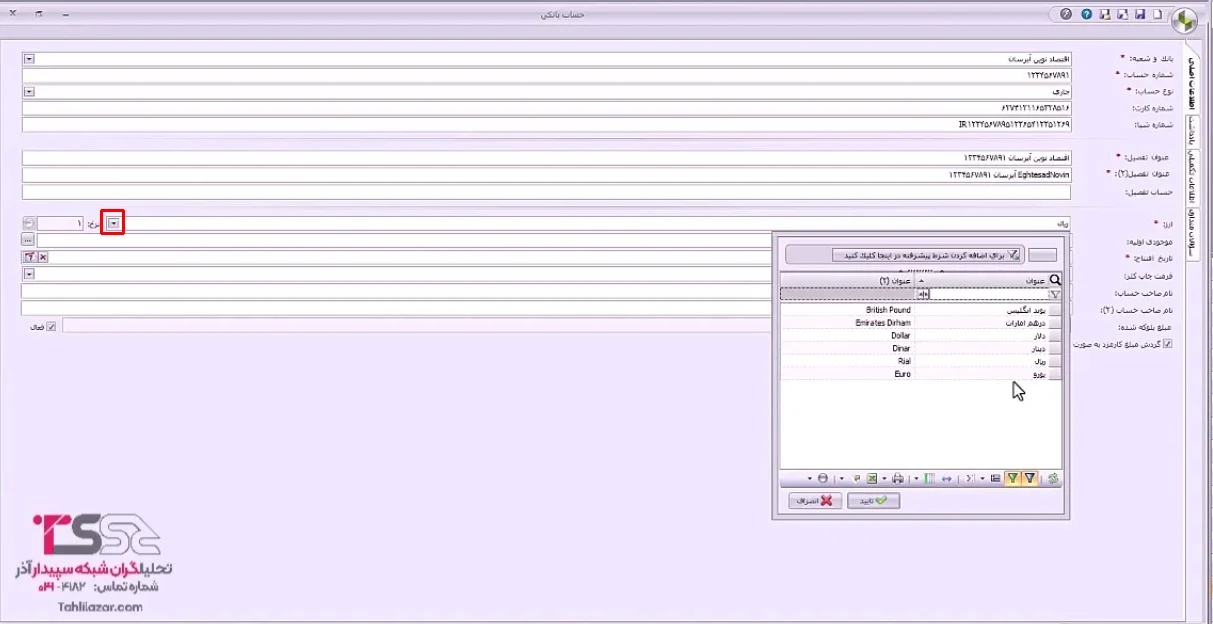The image size is (1213, 624).
Task: Click the sigma summary icon in grid toolbar
Action: (x=970, y=478)
